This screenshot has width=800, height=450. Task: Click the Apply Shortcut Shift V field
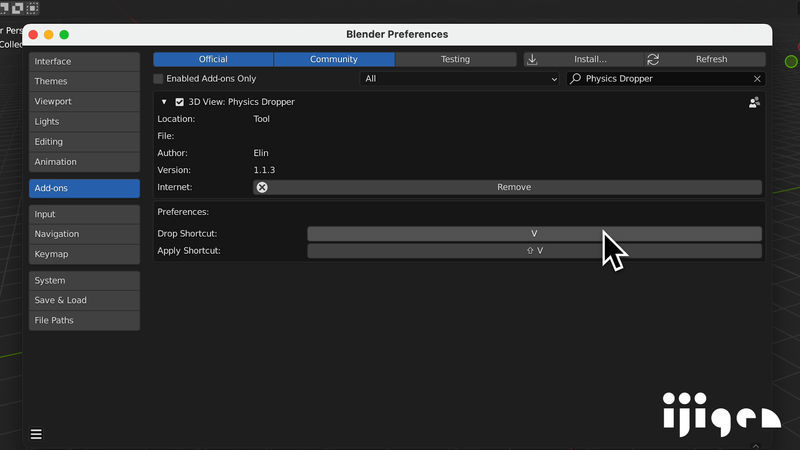(x=534, y=251)
